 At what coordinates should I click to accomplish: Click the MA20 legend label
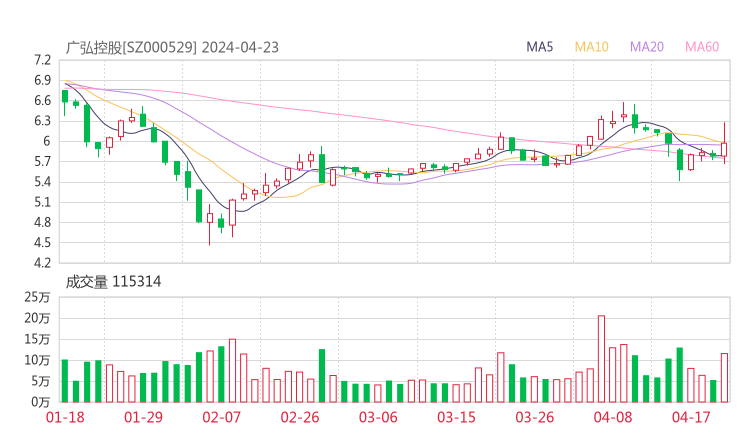(x=647, y=47)
